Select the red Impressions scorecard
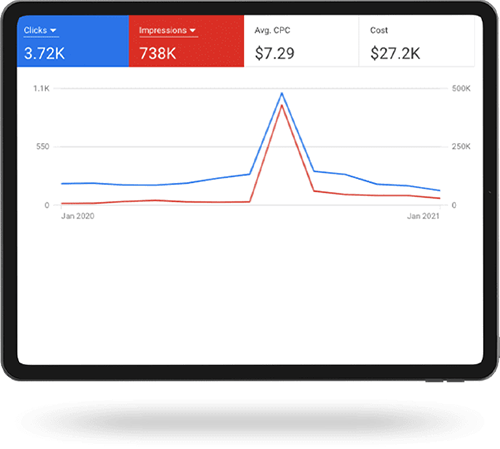The width and height of the screenshot is (500, 449). (186, 41)
